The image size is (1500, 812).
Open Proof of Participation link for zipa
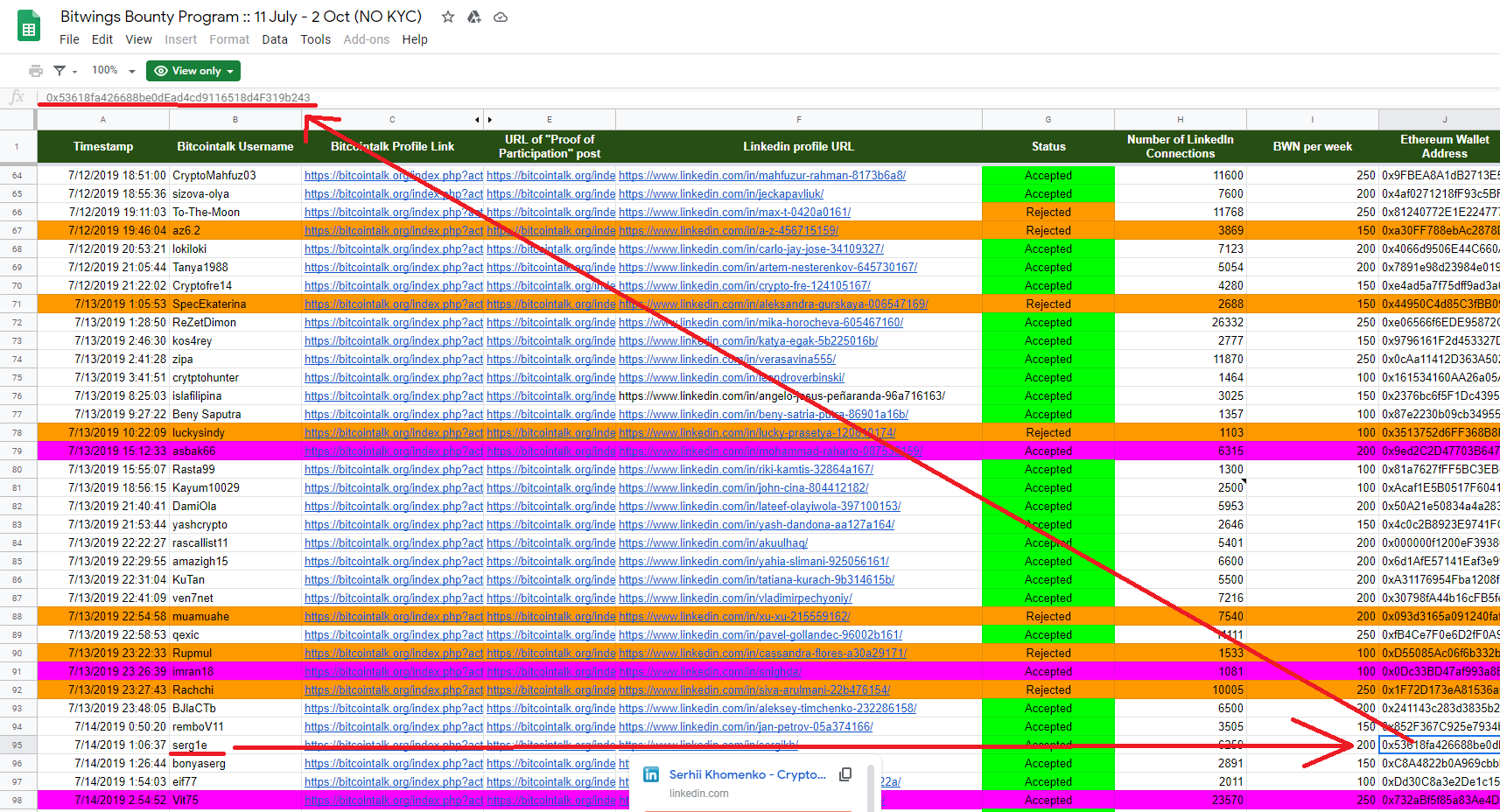[551, 359]
